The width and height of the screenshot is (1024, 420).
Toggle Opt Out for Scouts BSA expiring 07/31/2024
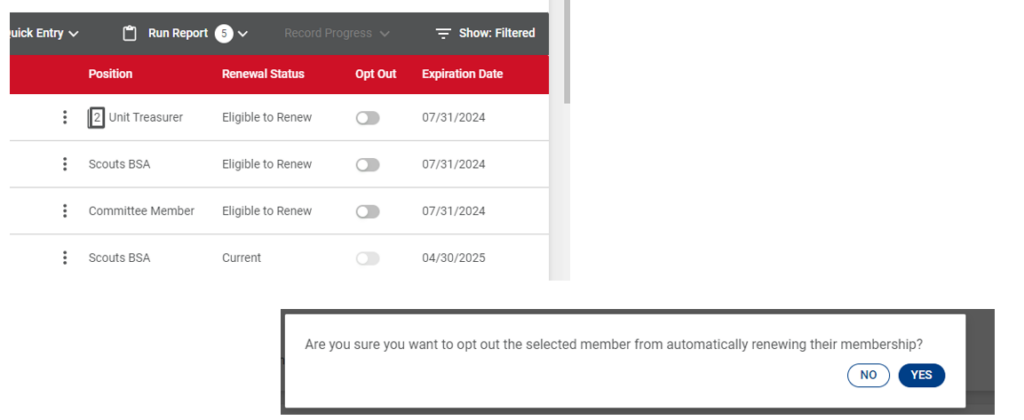(368, 165)
